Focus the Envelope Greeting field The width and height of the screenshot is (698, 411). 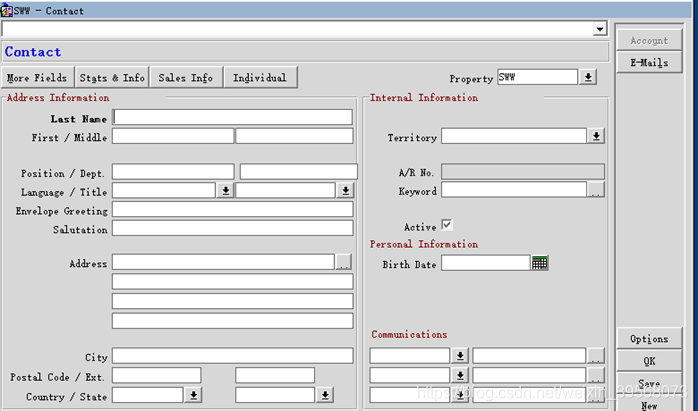[x=233, y=209]
